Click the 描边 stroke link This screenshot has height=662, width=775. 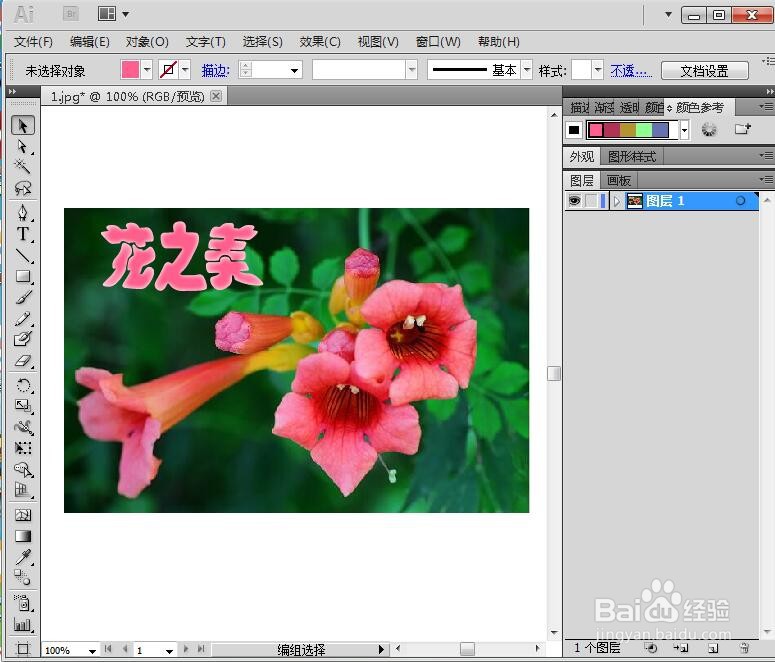pos(215,71)
